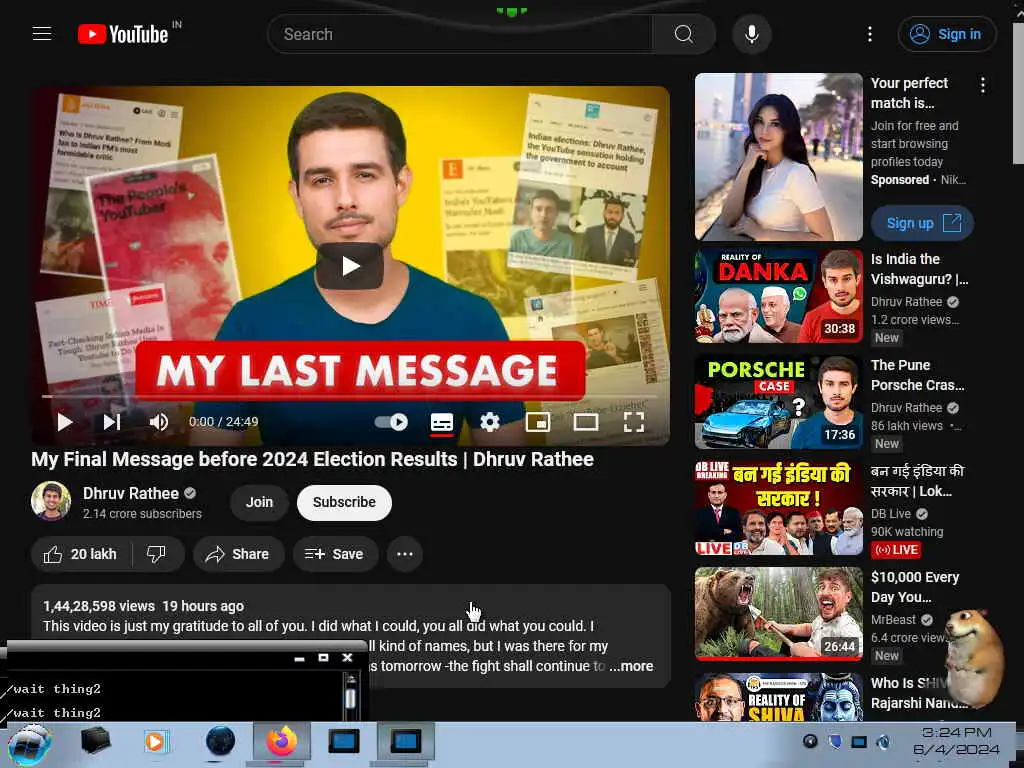Open the globe browser taskbar icon
This screenshot has height=768, width=1024.
tap(220, 742)
